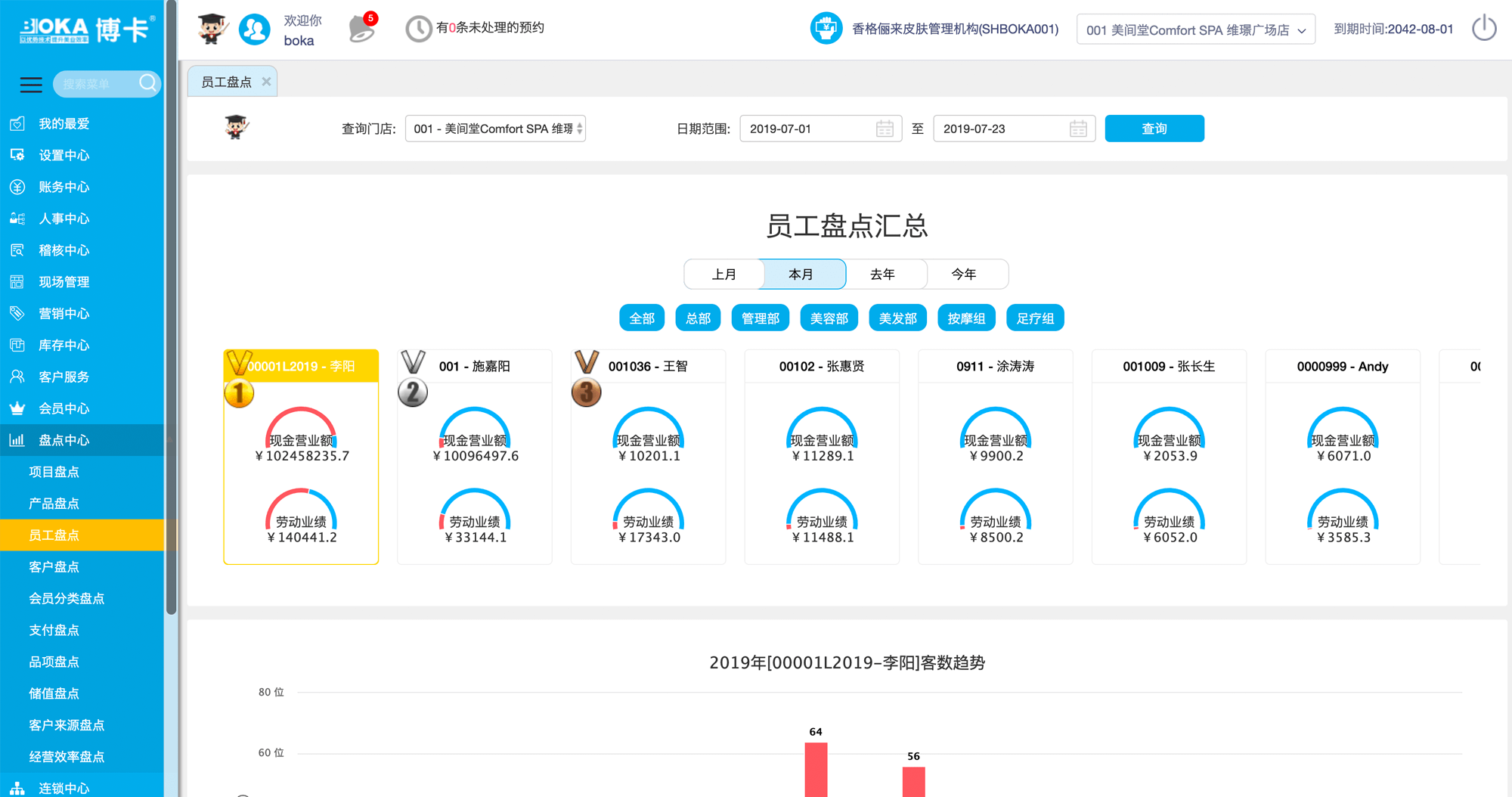Open 项目盘点 from sidebar menu
This screenshot has width=1512, height=797.
click(54, 472)
